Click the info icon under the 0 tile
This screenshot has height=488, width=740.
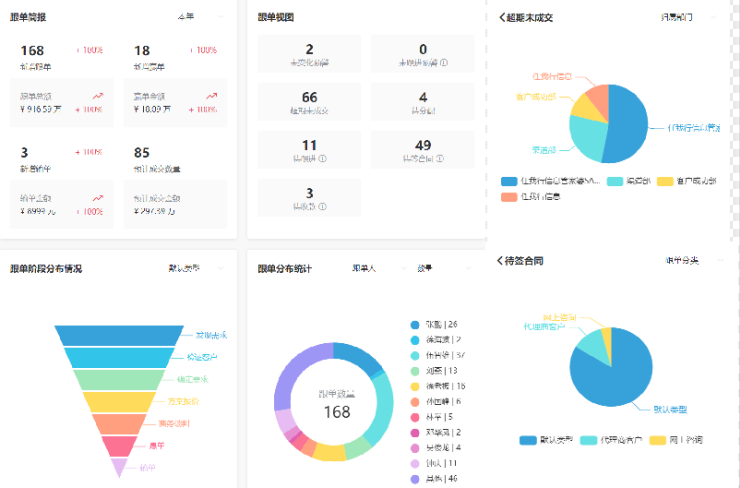point(444,63)
